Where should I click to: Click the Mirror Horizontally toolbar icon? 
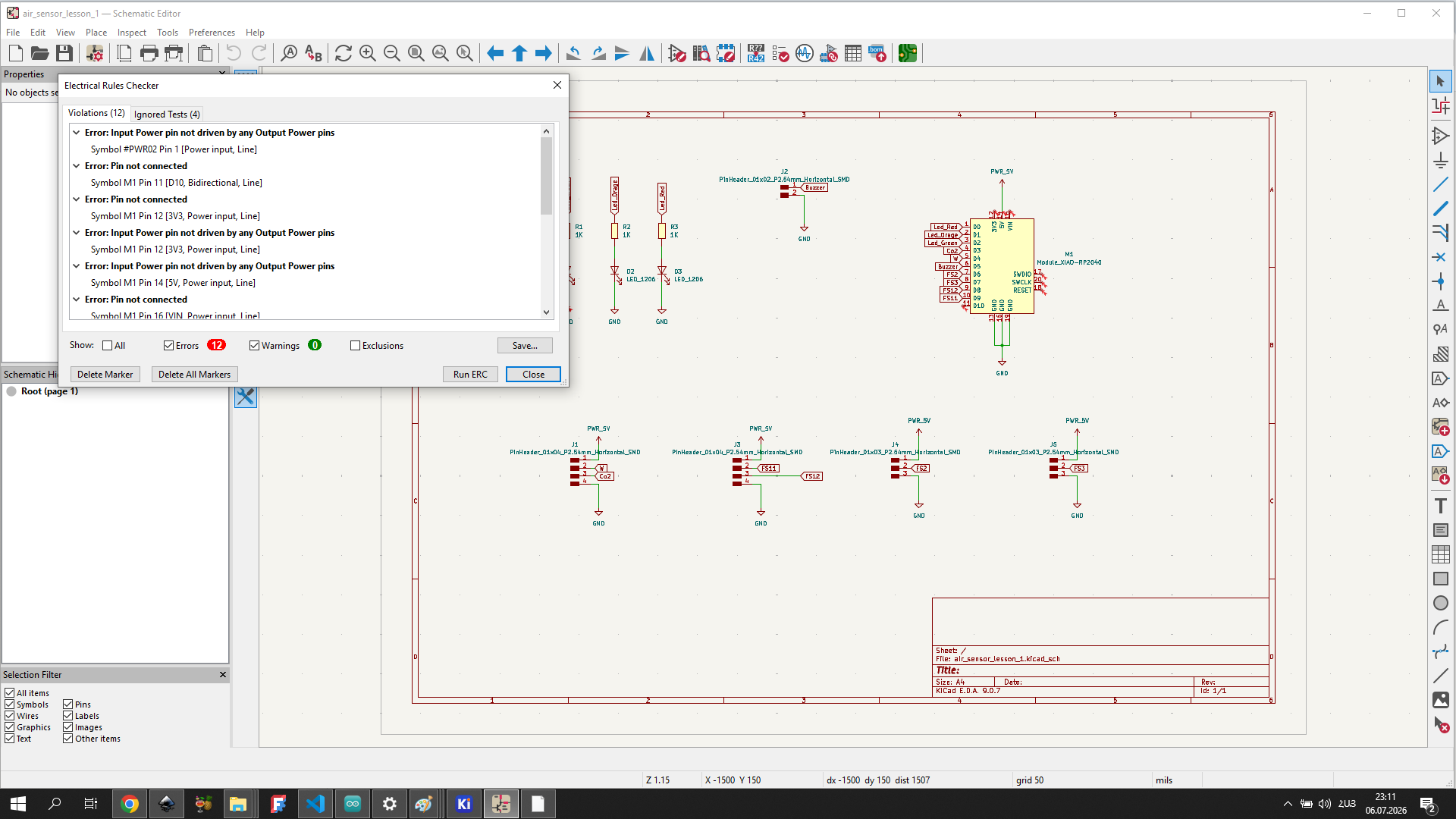click(x=647, y=53)
